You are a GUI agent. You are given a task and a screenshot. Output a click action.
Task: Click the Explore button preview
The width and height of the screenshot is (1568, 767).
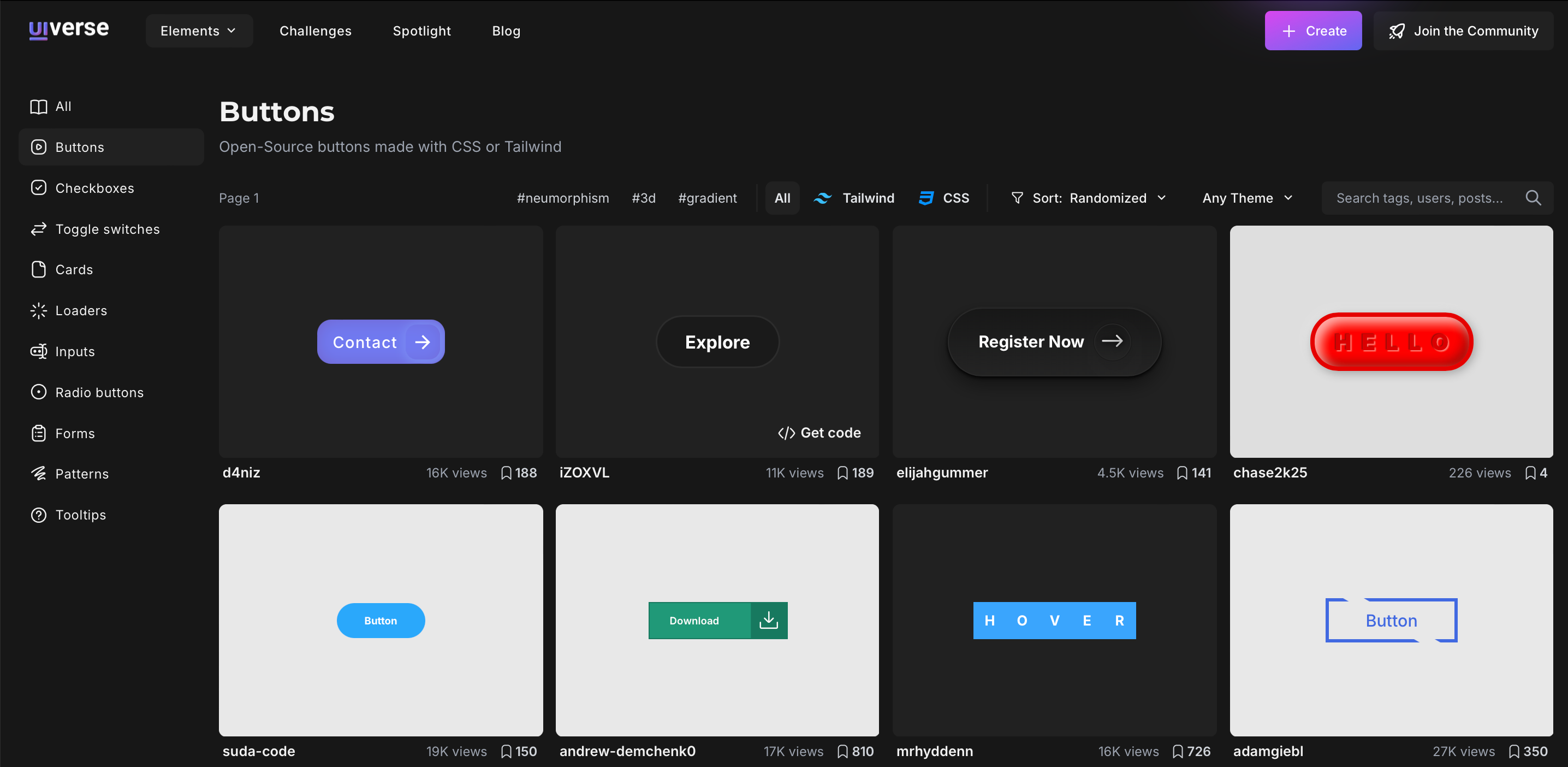(717, 342)
